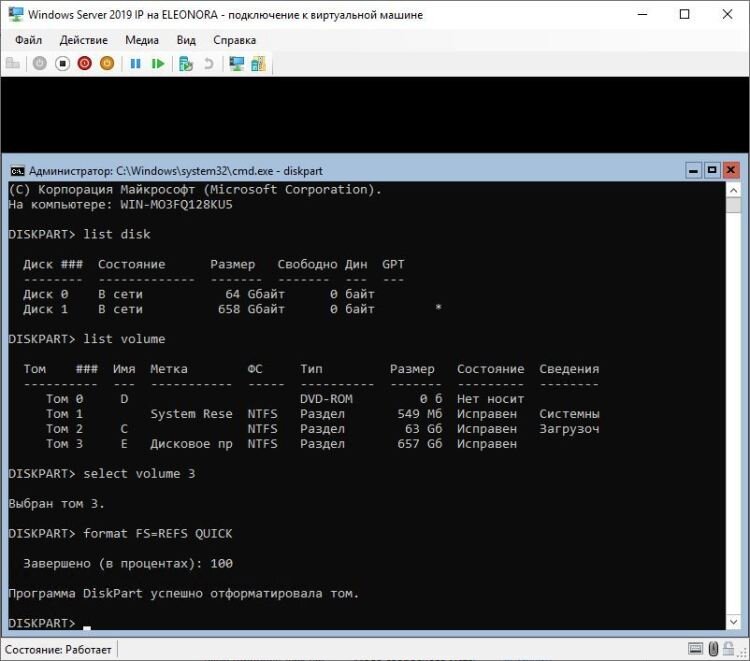Click the share resources toolbar icon

pyautogui.click(x=258, y=63)
